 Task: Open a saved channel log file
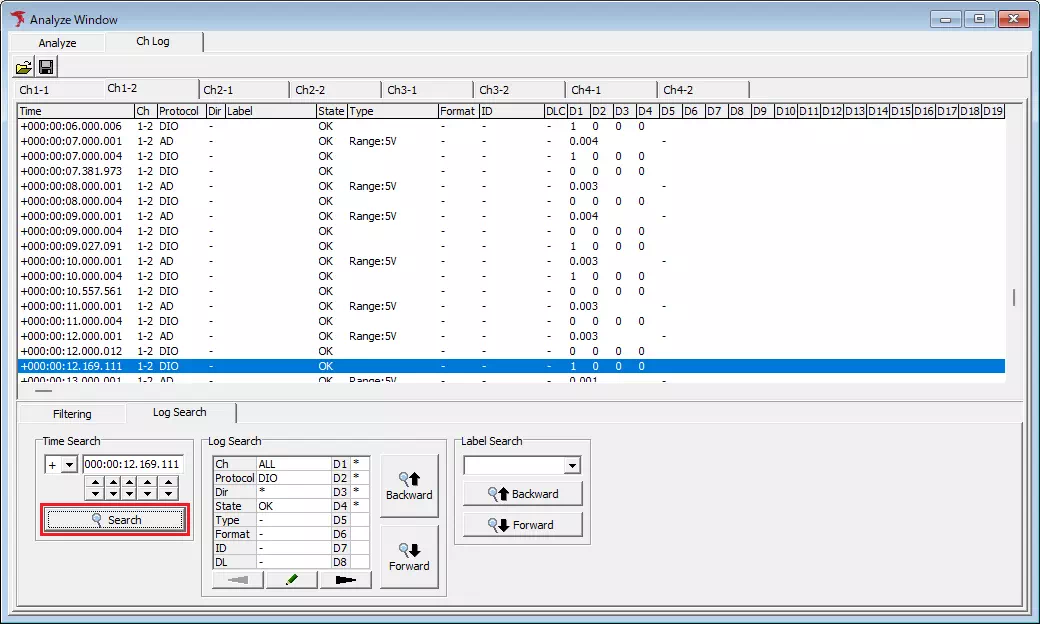pos(24,66)
